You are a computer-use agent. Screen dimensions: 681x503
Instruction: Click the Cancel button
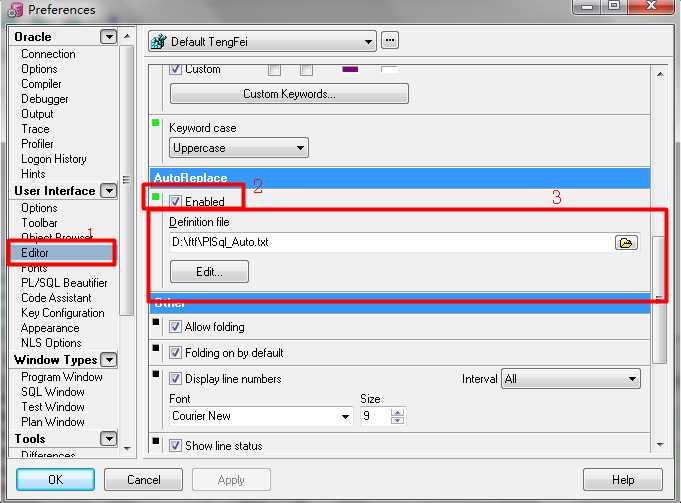pos(143,480)
